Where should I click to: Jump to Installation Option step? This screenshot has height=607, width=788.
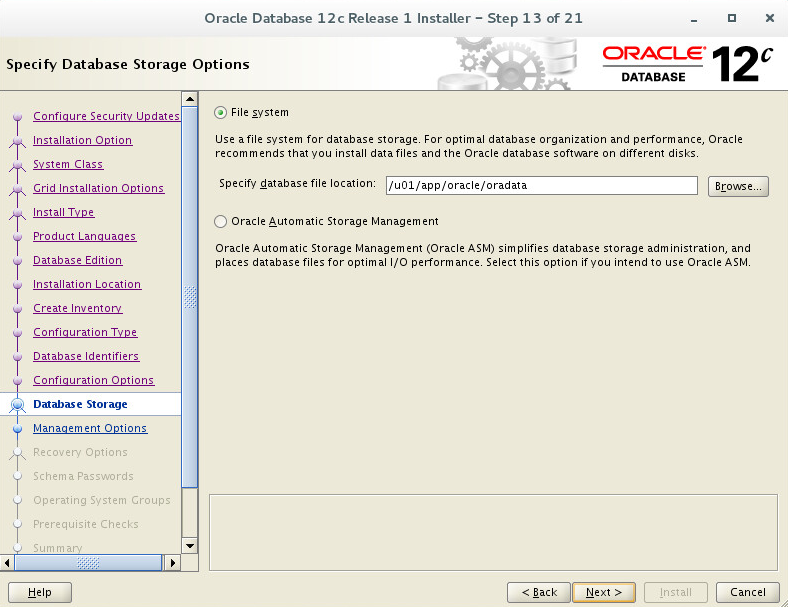82,140
